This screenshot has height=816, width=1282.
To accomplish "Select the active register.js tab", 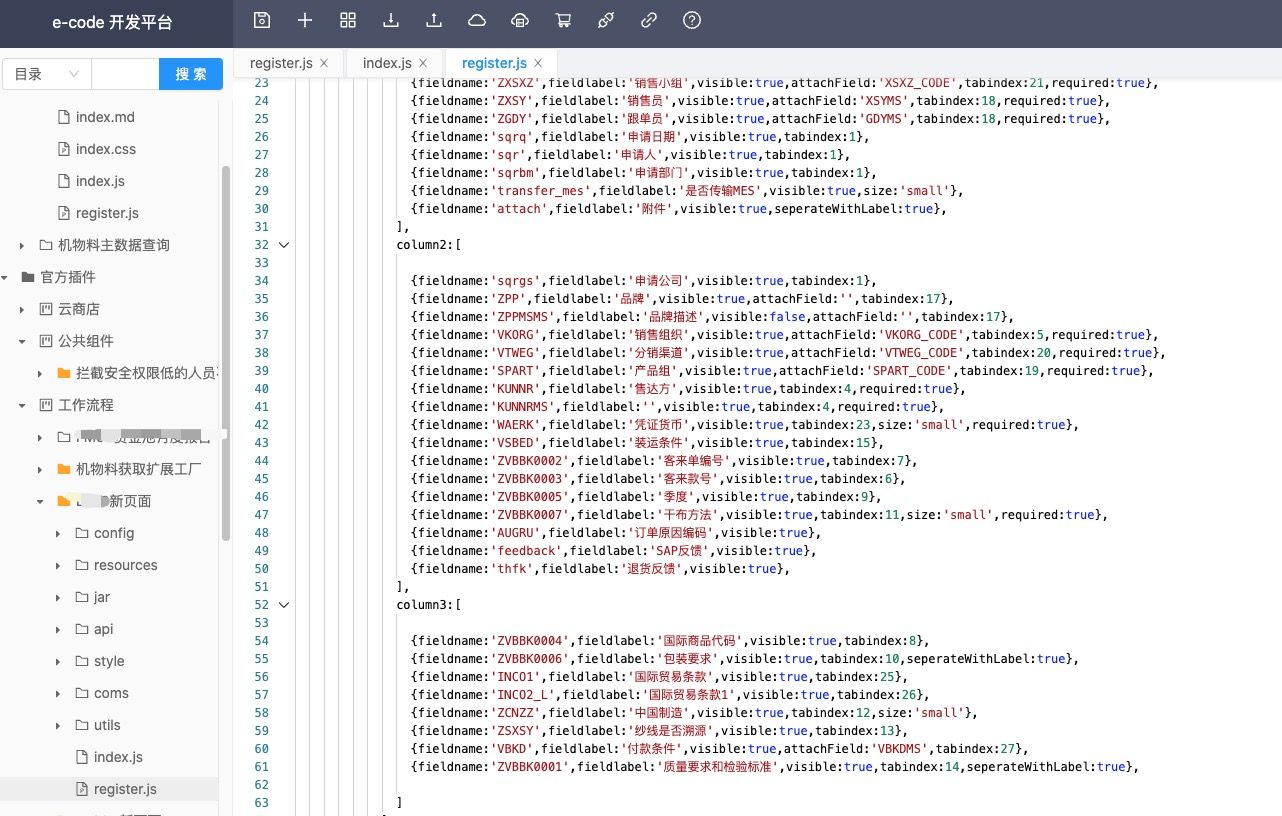I will (494, 62).
